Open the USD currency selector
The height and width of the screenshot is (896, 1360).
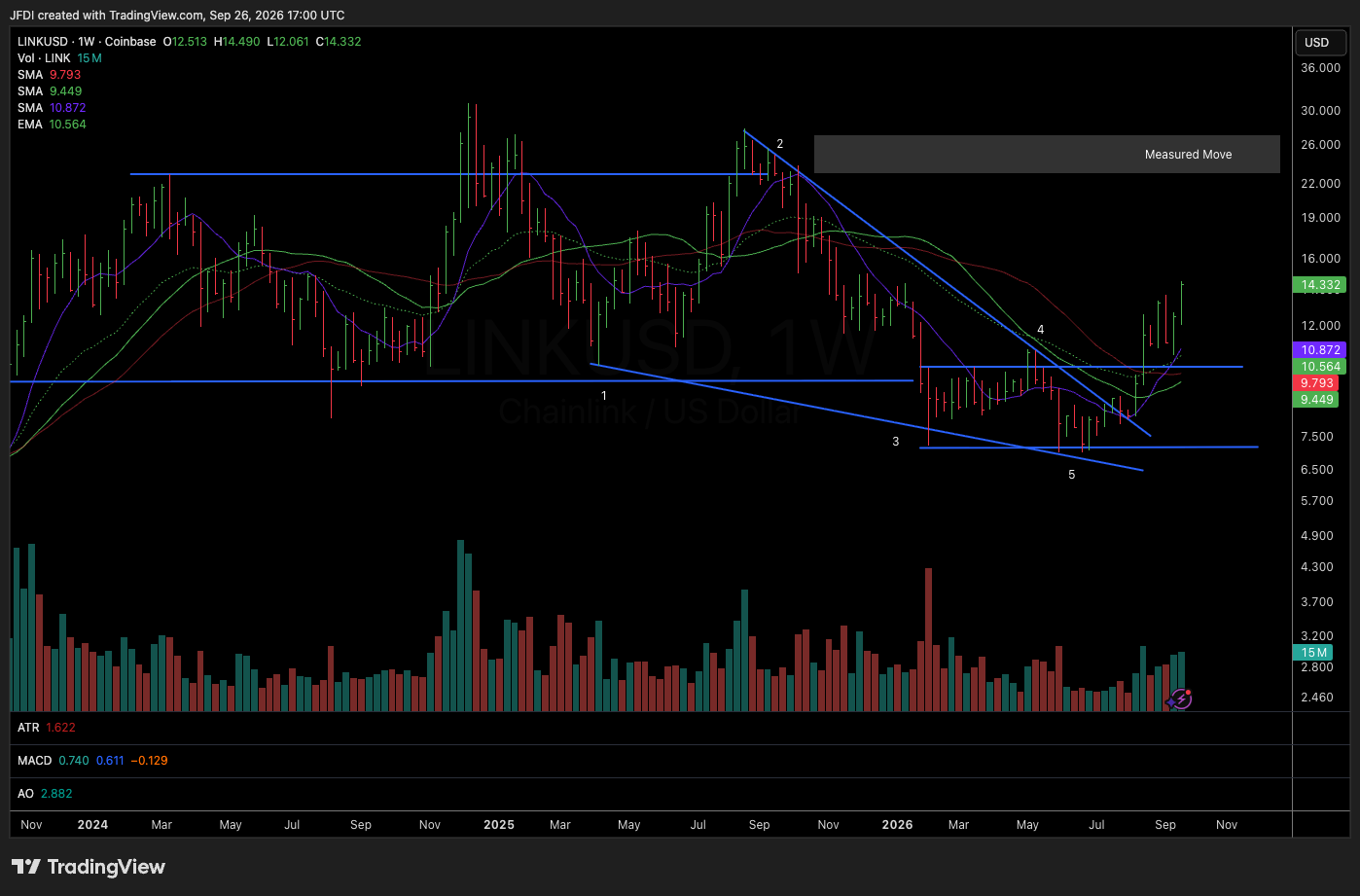pyautogui.click(x=1316, y=42)
